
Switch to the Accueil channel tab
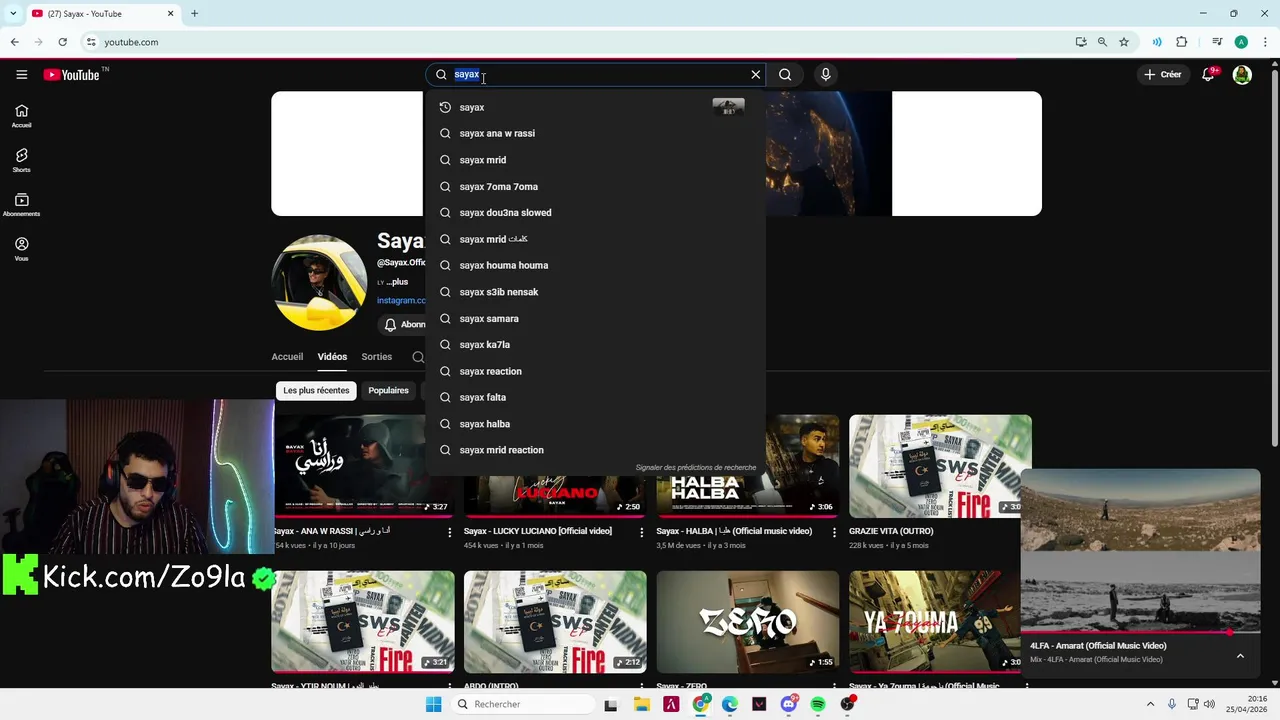coord(287,357)
